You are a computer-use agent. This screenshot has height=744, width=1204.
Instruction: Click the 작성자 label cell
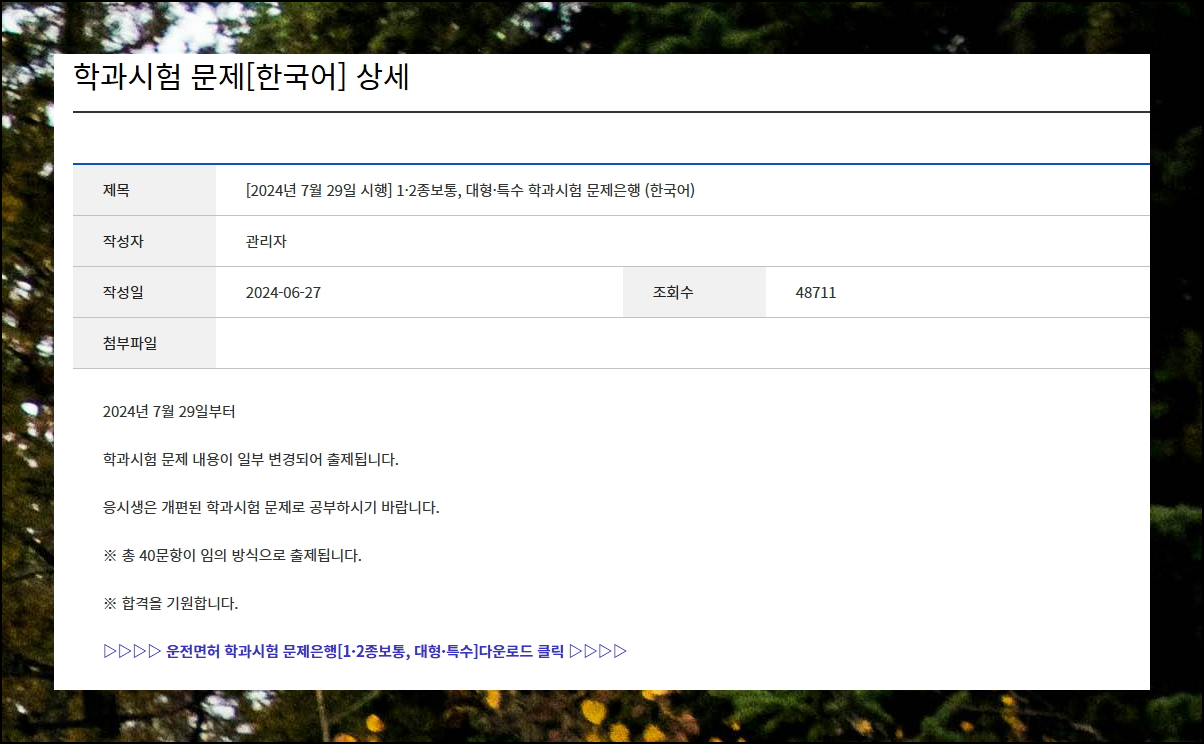tap(144, 241)
